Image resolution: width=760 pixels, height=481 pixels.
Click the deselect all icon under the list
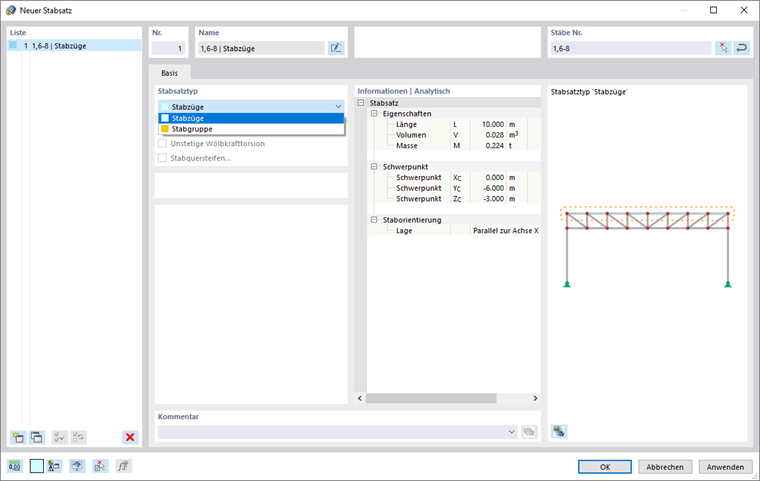[x=79, y=437]
